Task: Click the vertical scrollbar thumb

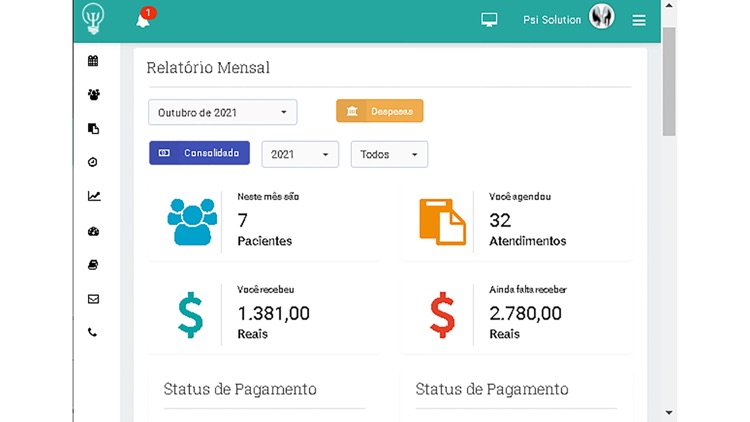Action: pos(669,81)
